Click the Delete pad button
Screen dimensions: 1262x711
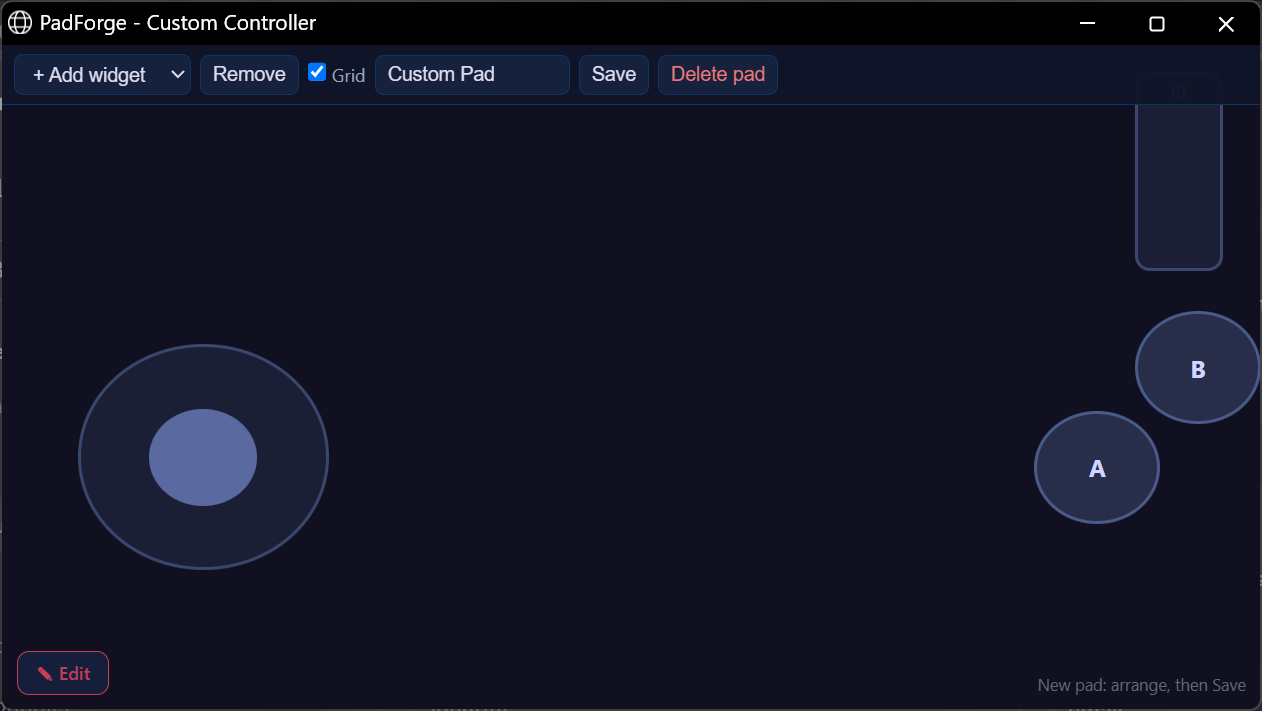[x=718, y=75]
